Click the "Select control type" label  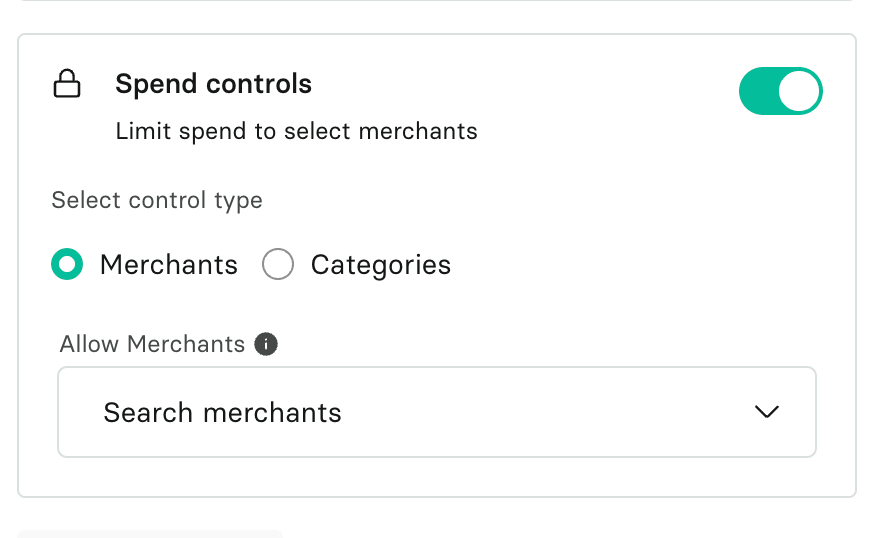157,200
